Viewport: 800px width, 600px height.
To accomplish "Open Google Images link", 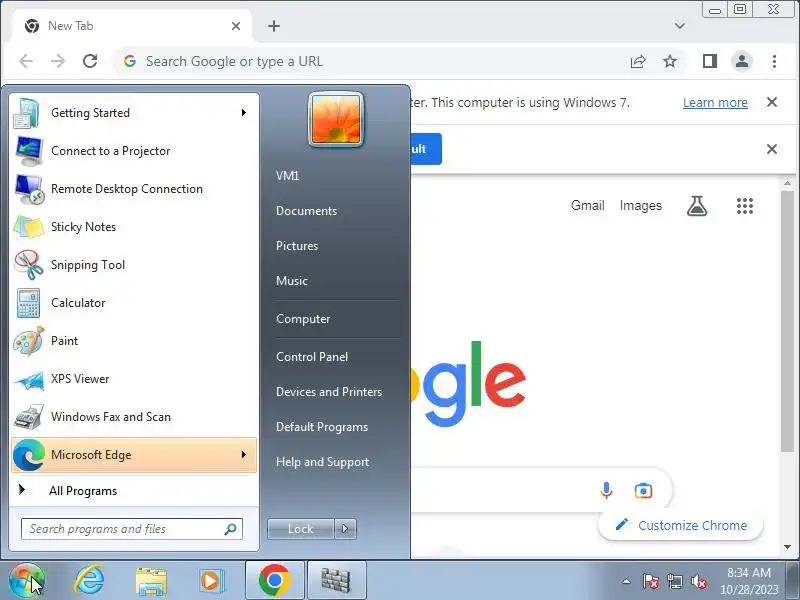I will pos(641,206).
